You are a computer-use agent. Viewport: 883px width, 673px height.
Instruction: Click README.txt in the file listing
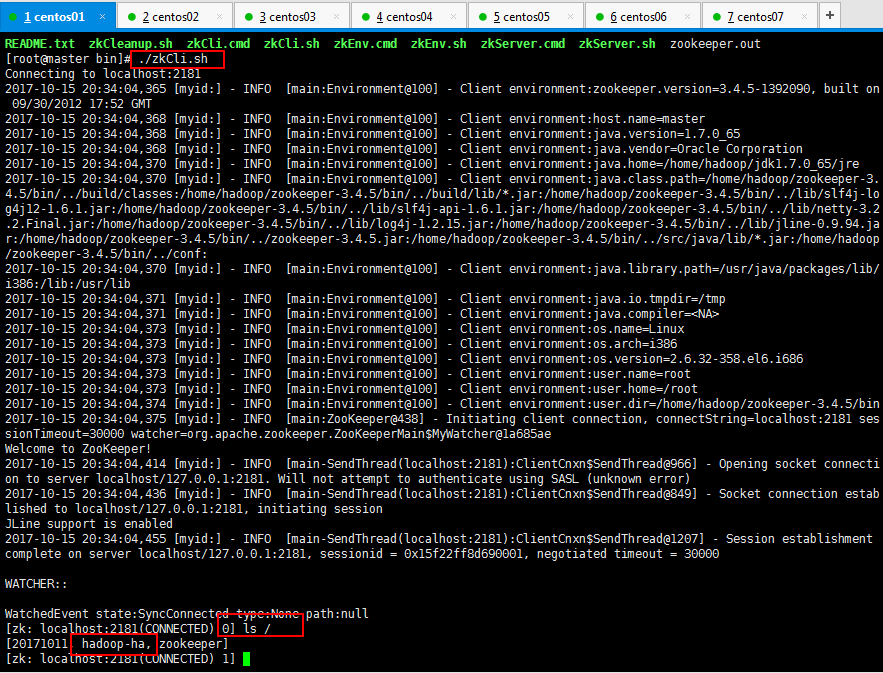pos(39,44)
